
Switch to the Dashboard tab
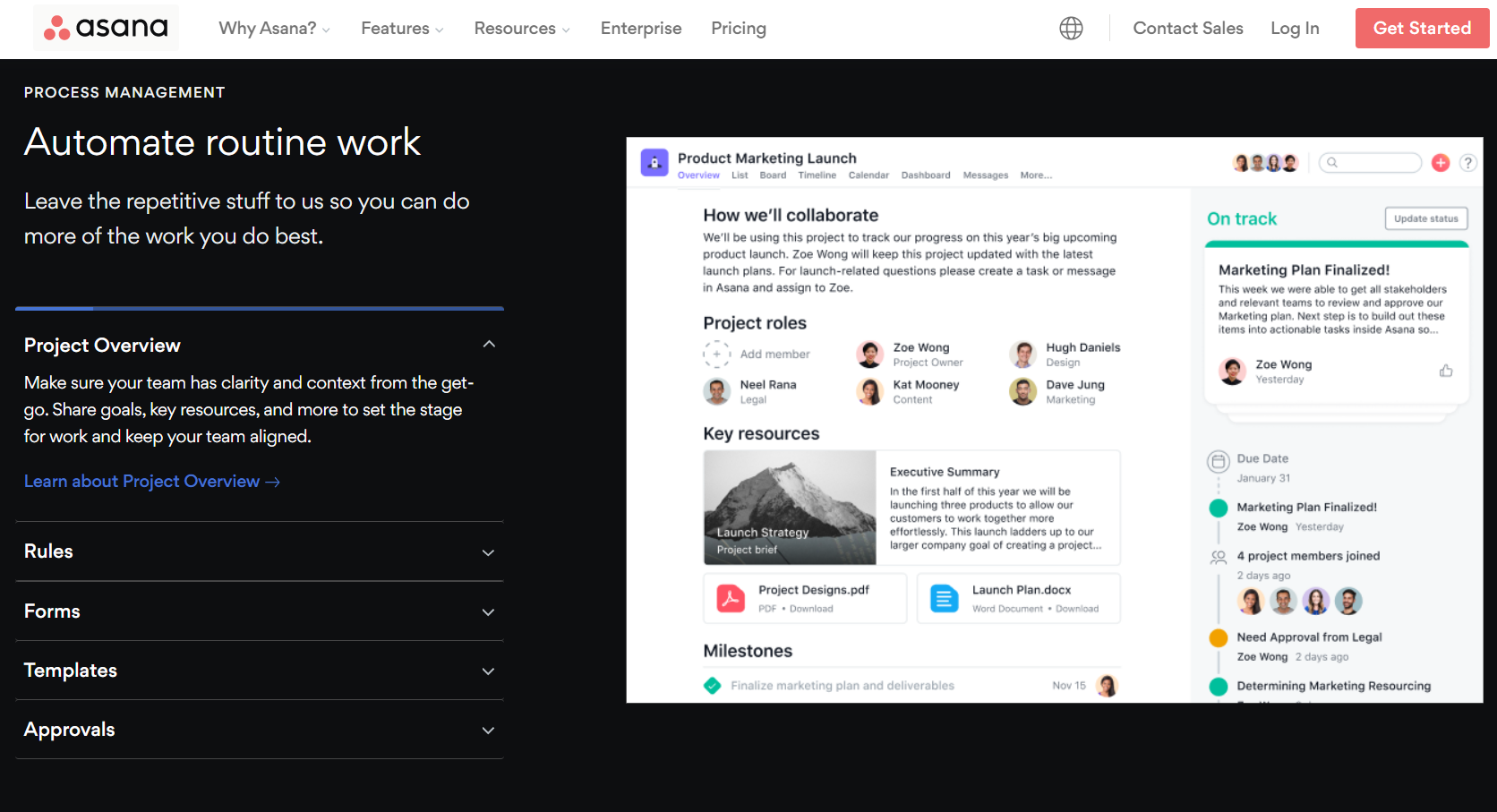point(926,175)
